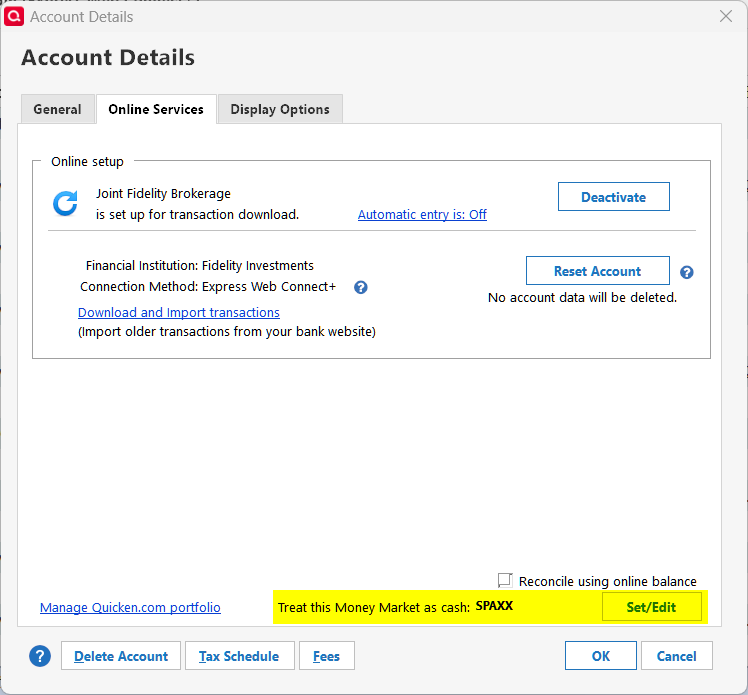Click the SPAXX money market value
The height and width of the screenshot is (695, 748).
pos(494,606)
